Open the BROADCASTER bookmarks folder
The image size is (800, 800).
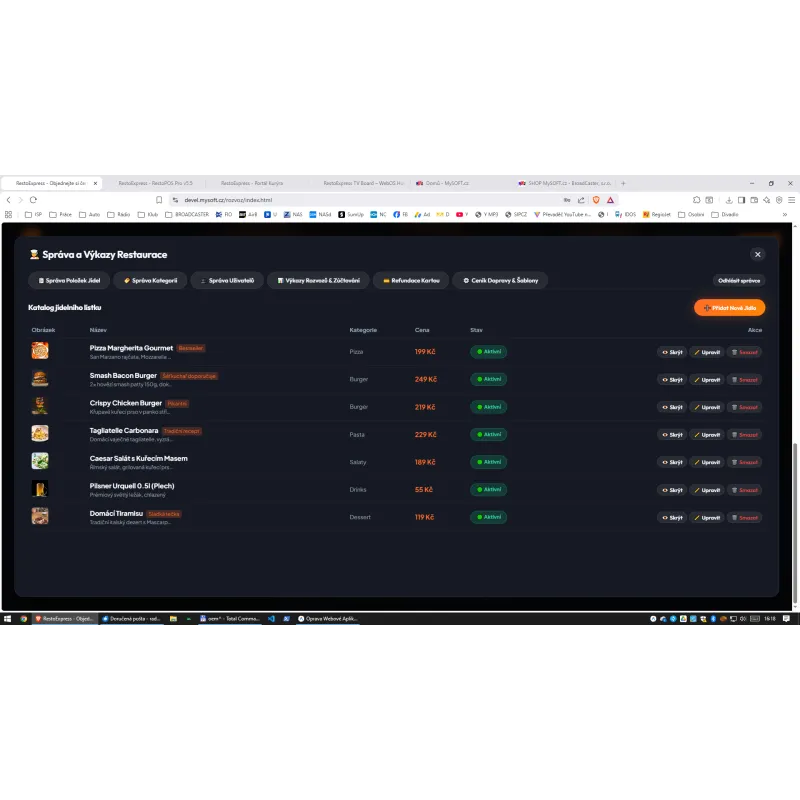coord(187,215)
